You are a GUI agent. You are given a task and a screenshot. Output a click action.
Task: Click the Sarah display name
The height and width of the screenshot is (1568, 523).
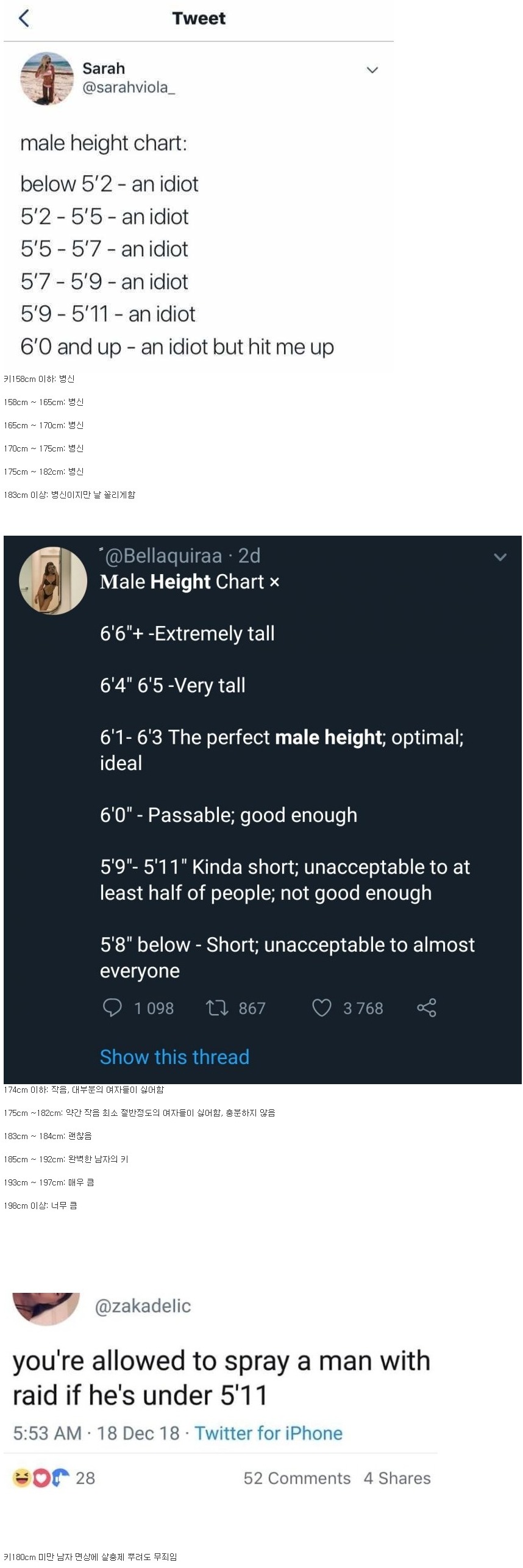pos(104,68)
